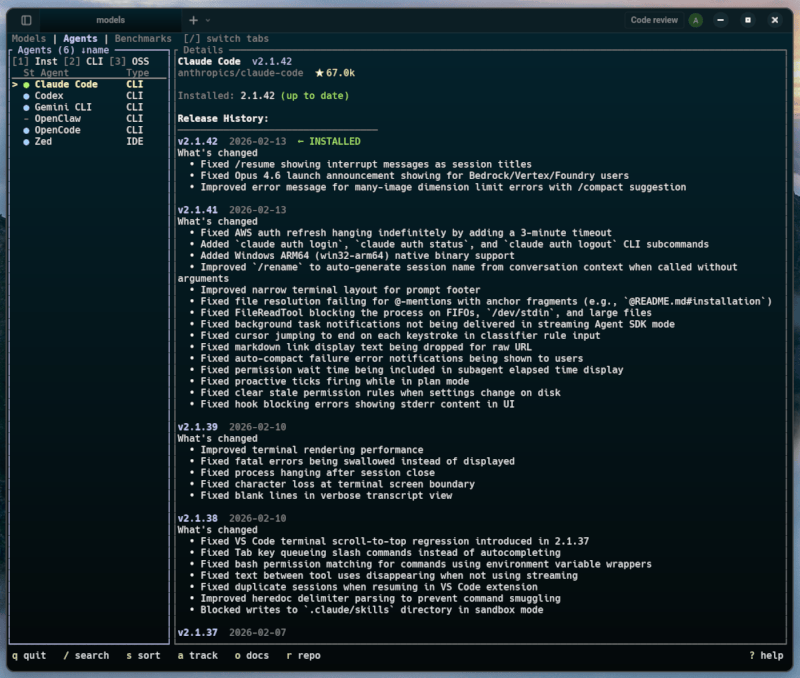Click the Codex status dot

click(26, 96)
